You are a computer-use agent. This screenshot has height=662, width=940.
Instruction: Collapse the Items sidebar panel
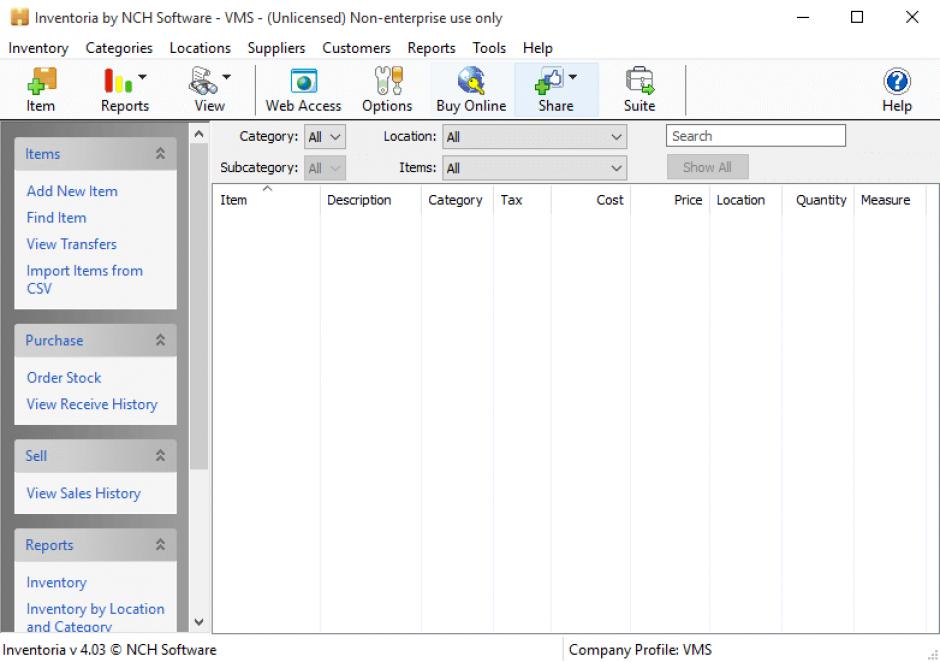(x=160, y=154)
